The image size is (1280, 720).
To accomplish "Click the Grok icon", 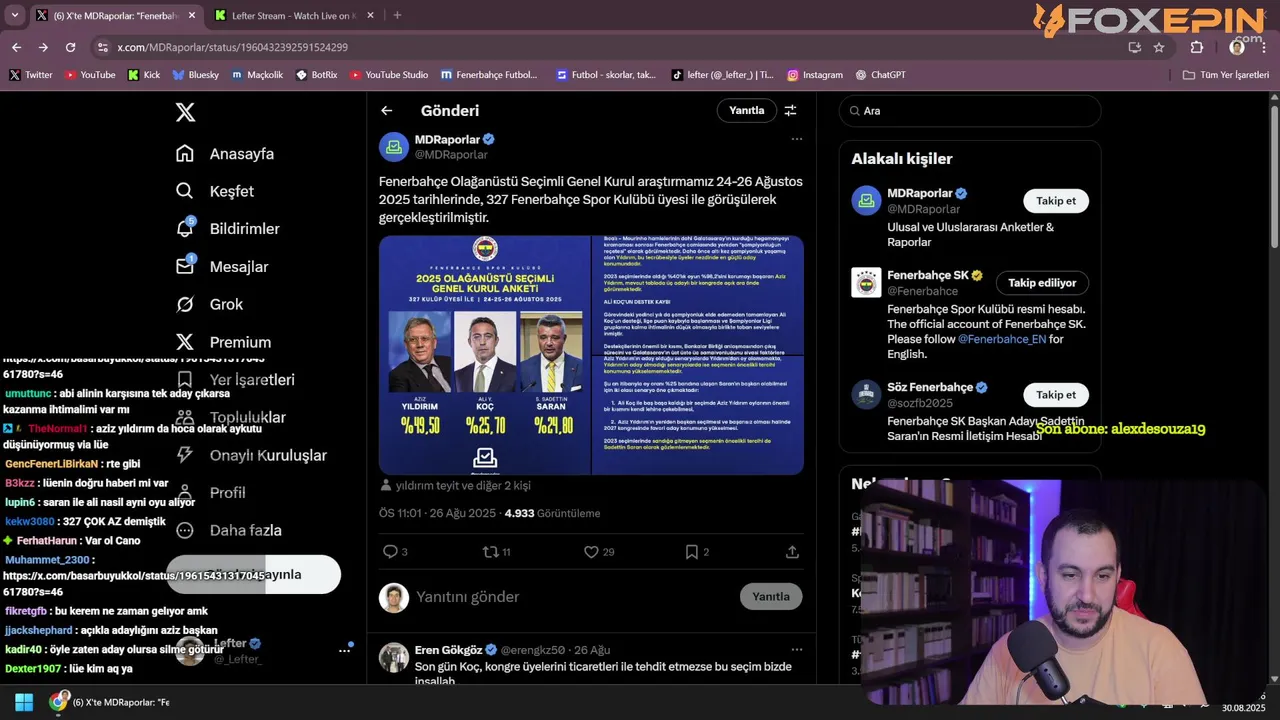I will coord(185,304).
